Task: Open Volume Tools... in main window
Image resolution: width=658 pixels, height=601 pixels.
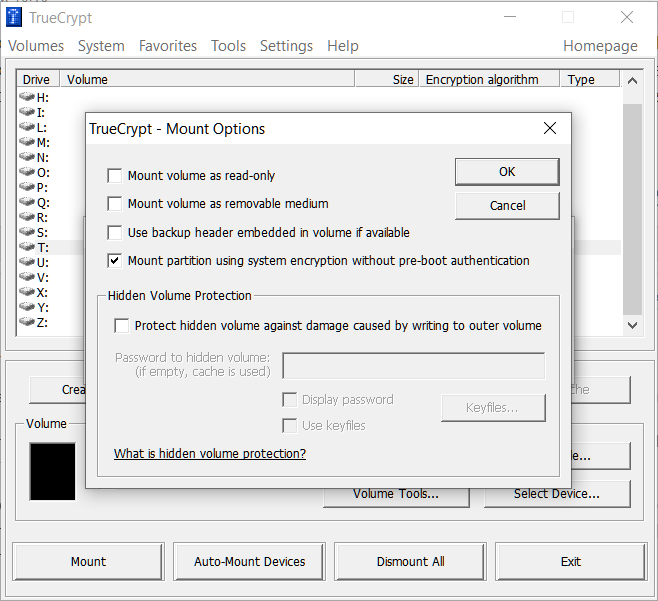Action: 396,496
